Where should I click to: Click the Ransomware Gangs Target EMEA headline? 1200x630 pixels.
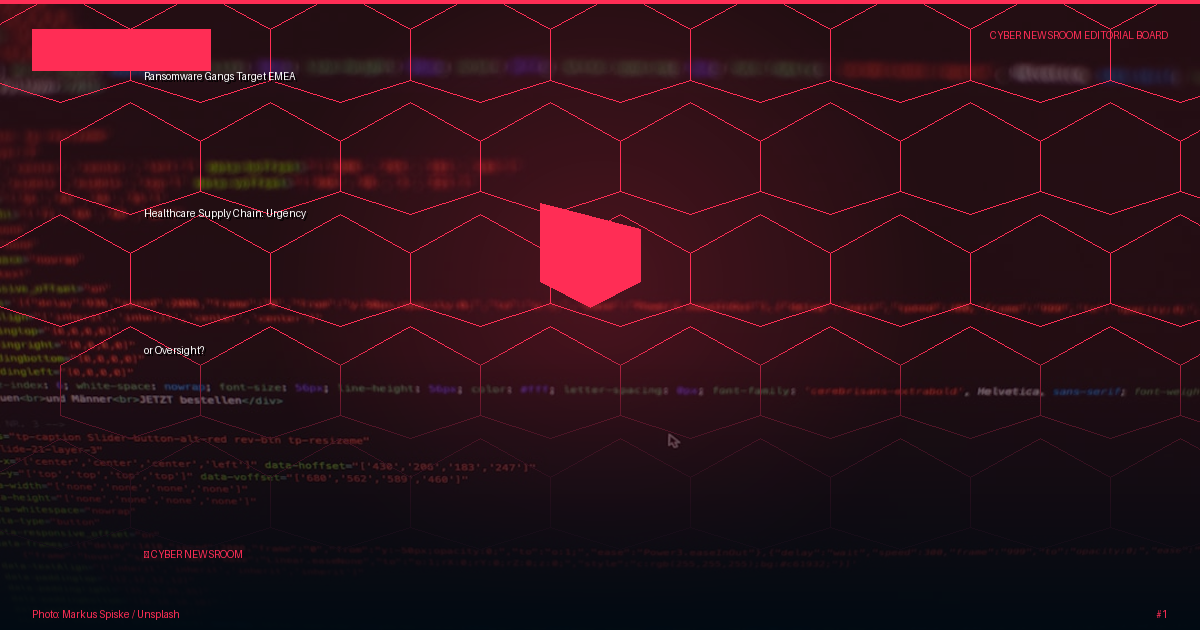(219, 76)
